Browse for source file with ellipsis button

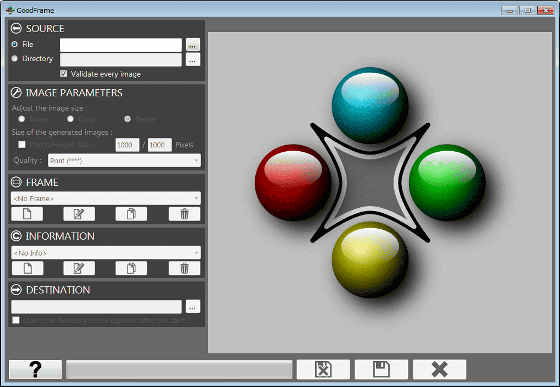(193, 45)
